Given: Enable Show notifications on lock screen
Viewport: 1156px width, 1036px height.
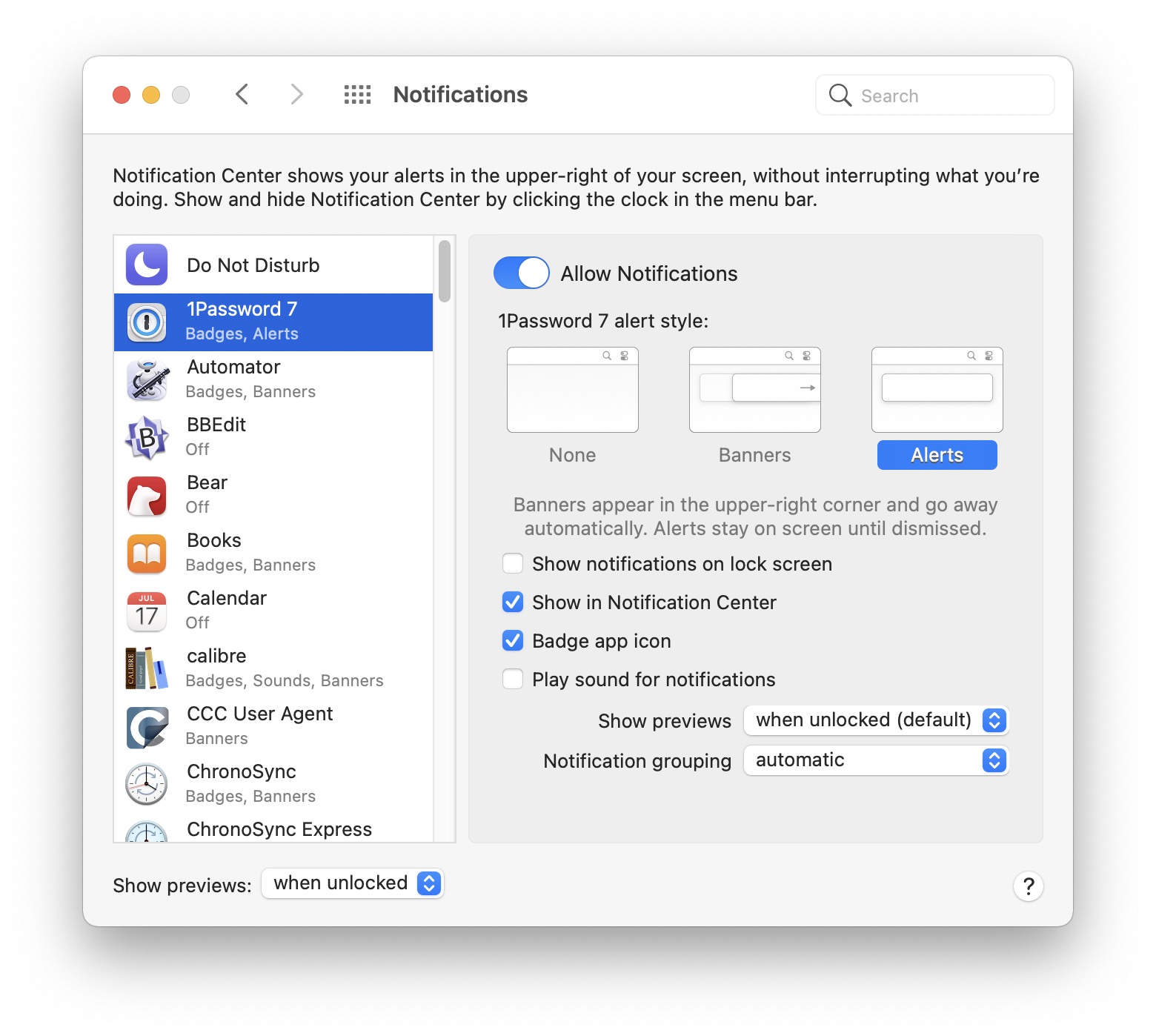Looking at the screenshot, I should 513,563.
